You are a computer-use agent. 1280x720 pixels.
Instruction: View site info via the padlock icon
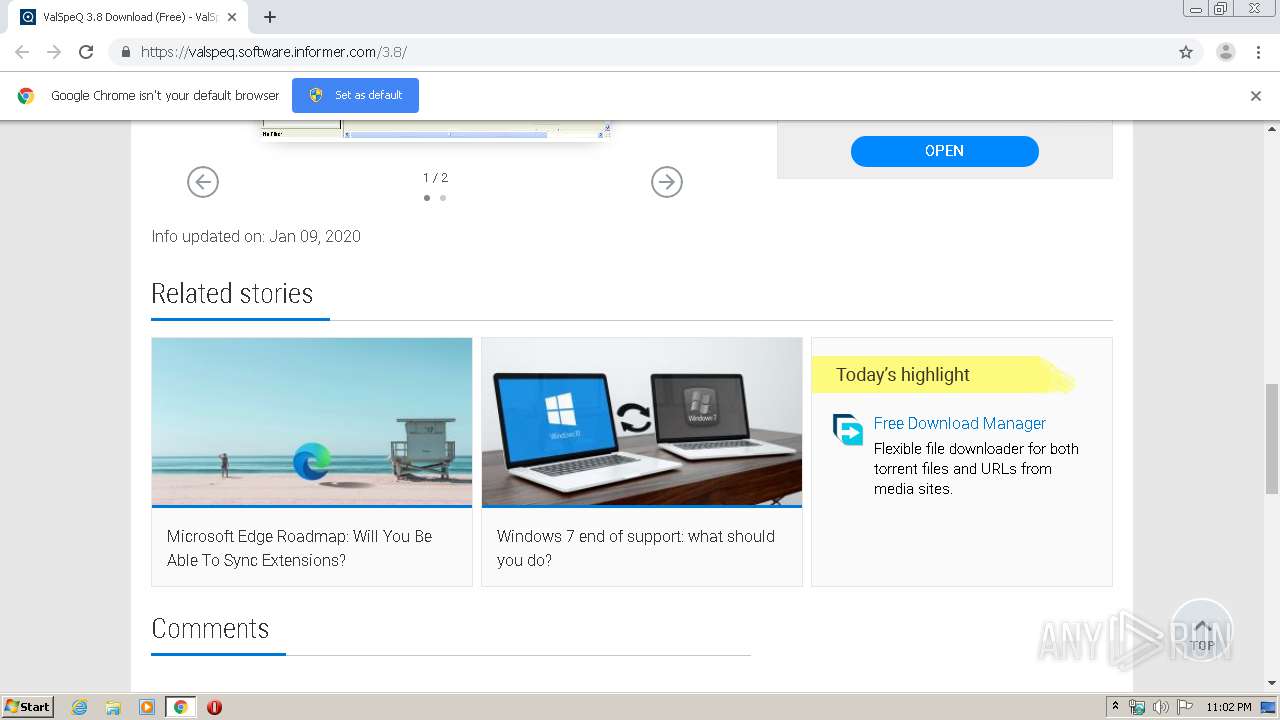[125, 52]
